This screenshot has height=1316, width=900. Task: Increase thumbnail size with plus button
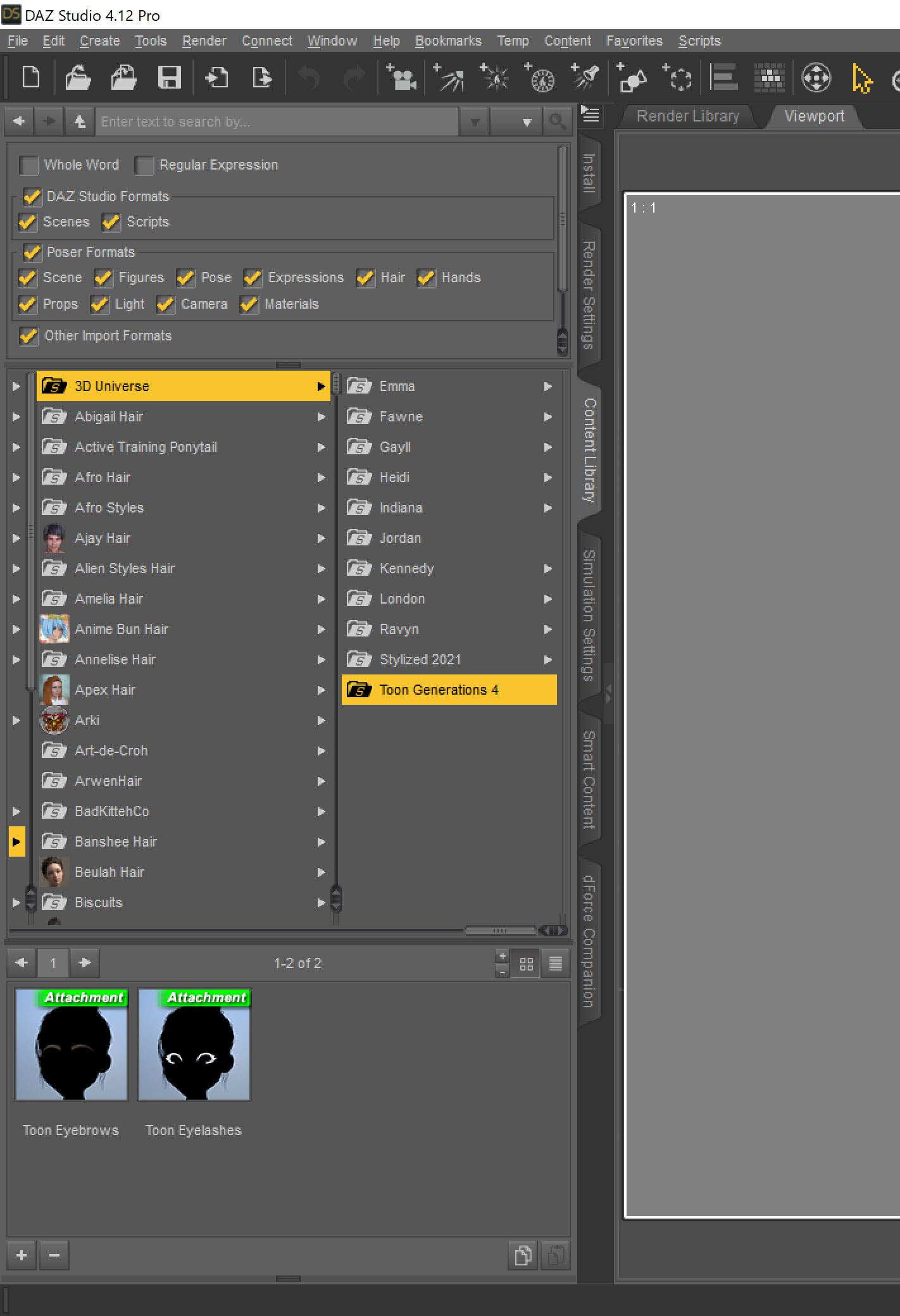503,956
